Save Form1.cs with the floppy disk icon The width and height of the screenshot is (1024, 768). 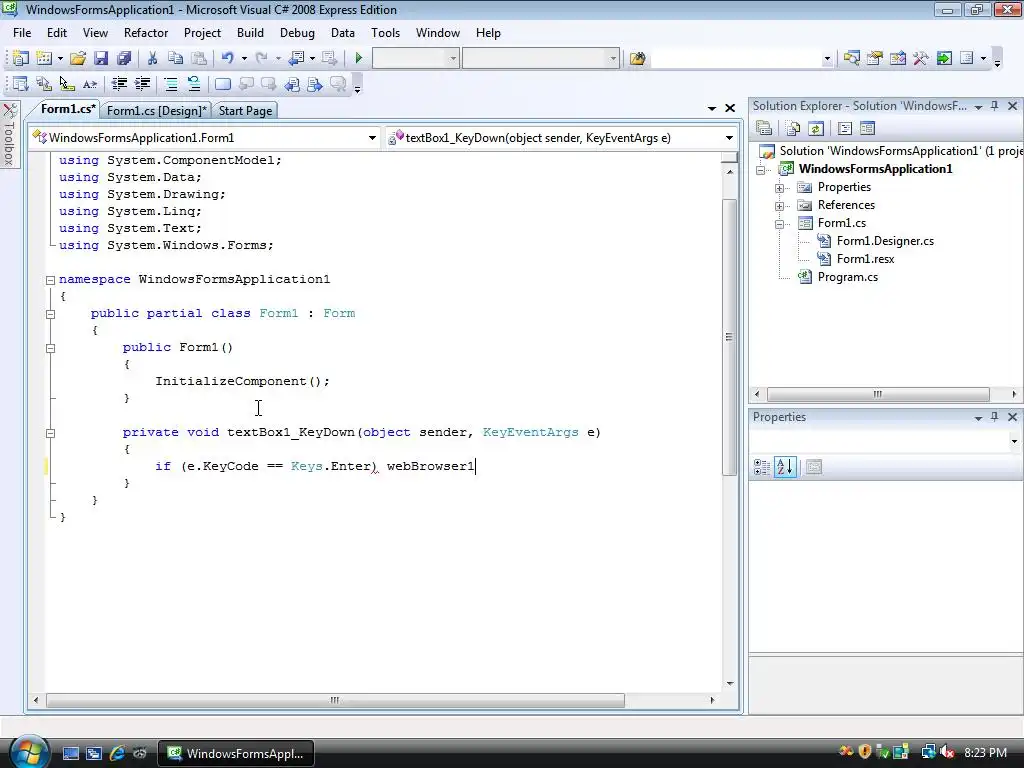(101, 58)
